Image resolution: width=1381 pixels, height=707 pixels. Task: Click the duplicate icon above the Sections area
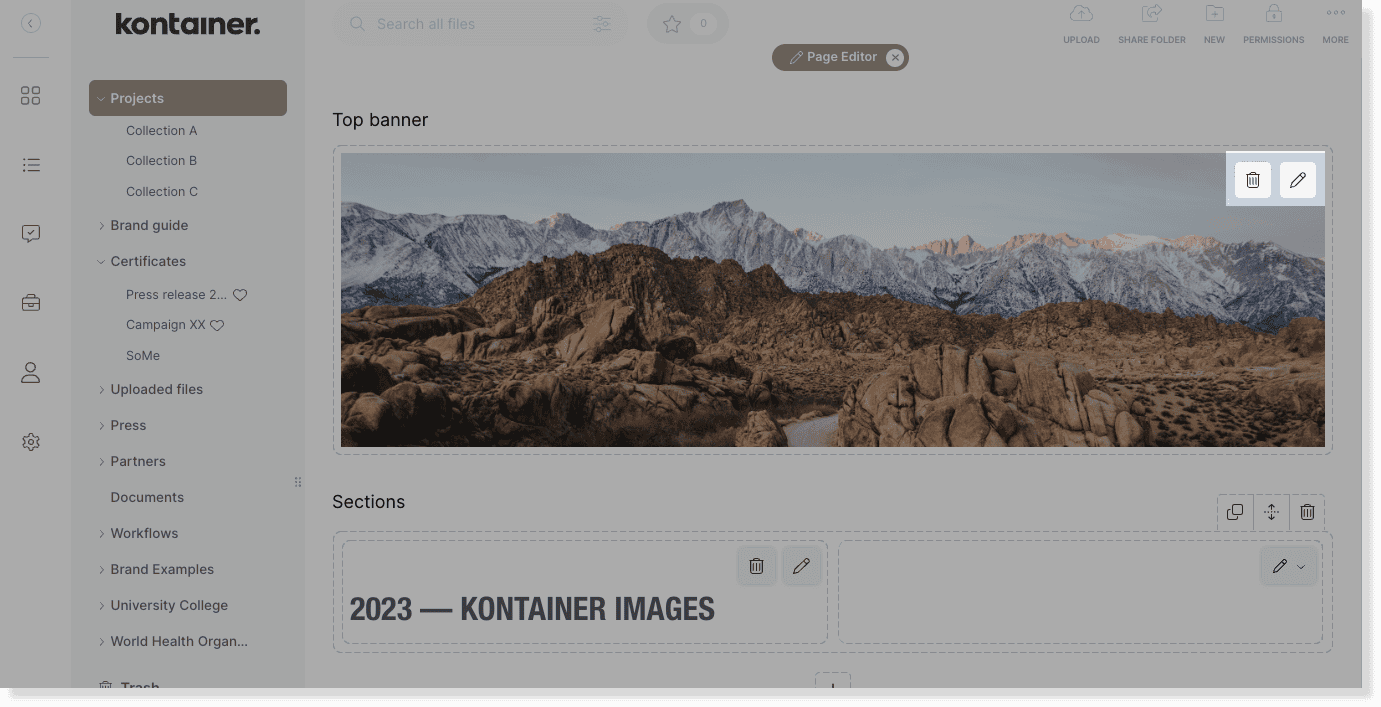(x=1235, y=512)
